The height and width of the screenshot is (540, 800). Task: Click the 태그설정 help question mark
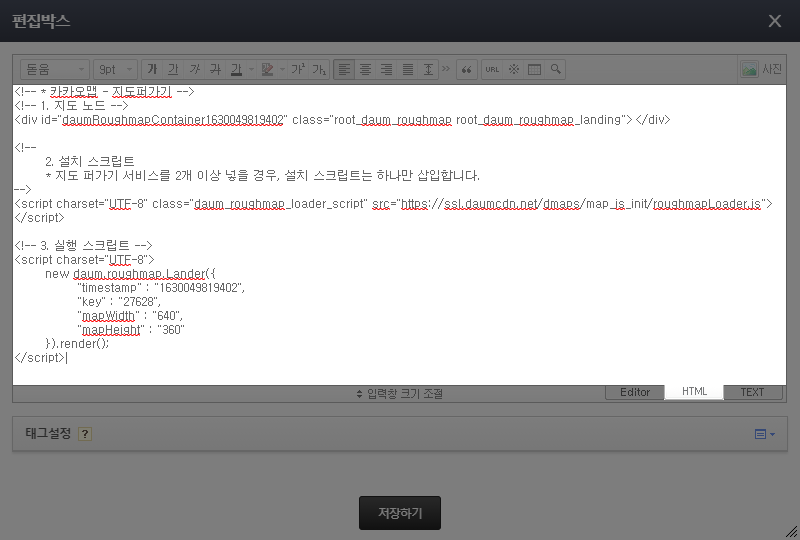click(x=85, y=434)
